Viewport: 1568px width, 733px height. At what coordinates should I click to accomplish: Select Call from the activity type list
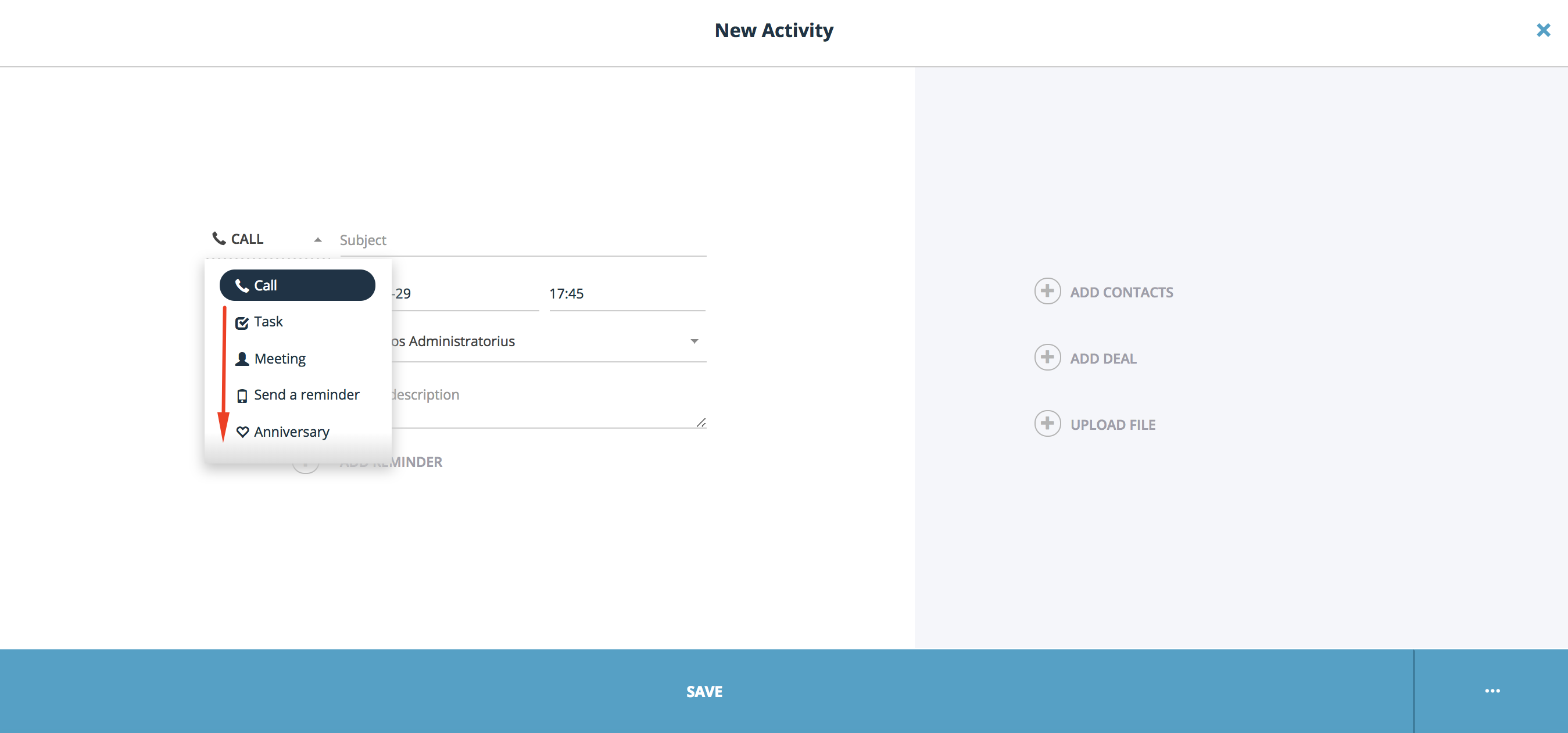297,285
